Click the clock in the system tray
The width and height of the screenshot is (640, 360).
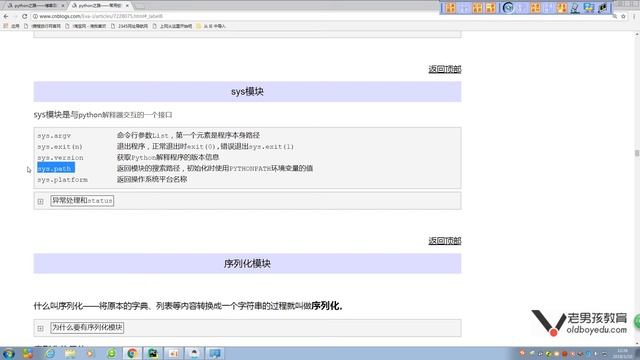coord(622,353)
